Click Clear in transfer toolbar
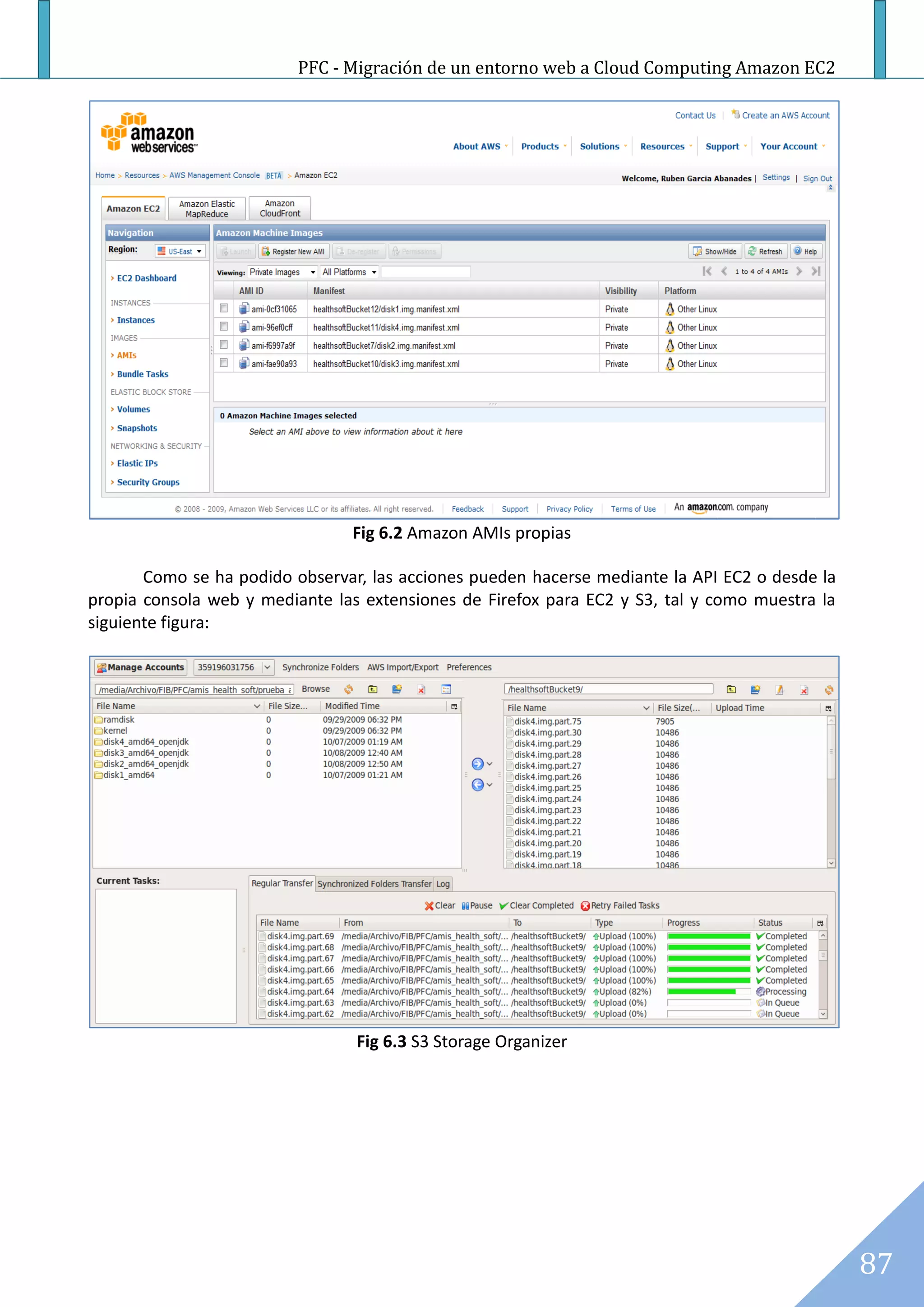 [x=440, y=905]
